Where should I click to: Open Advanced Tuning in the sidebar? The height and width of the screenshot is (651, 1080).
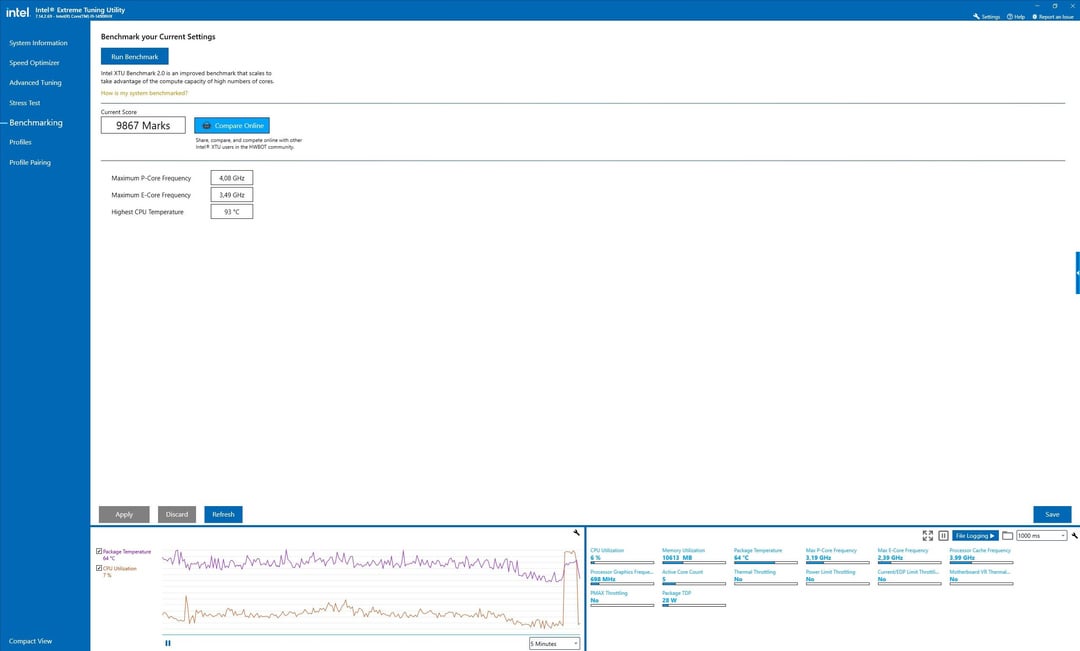coord(35,83)
